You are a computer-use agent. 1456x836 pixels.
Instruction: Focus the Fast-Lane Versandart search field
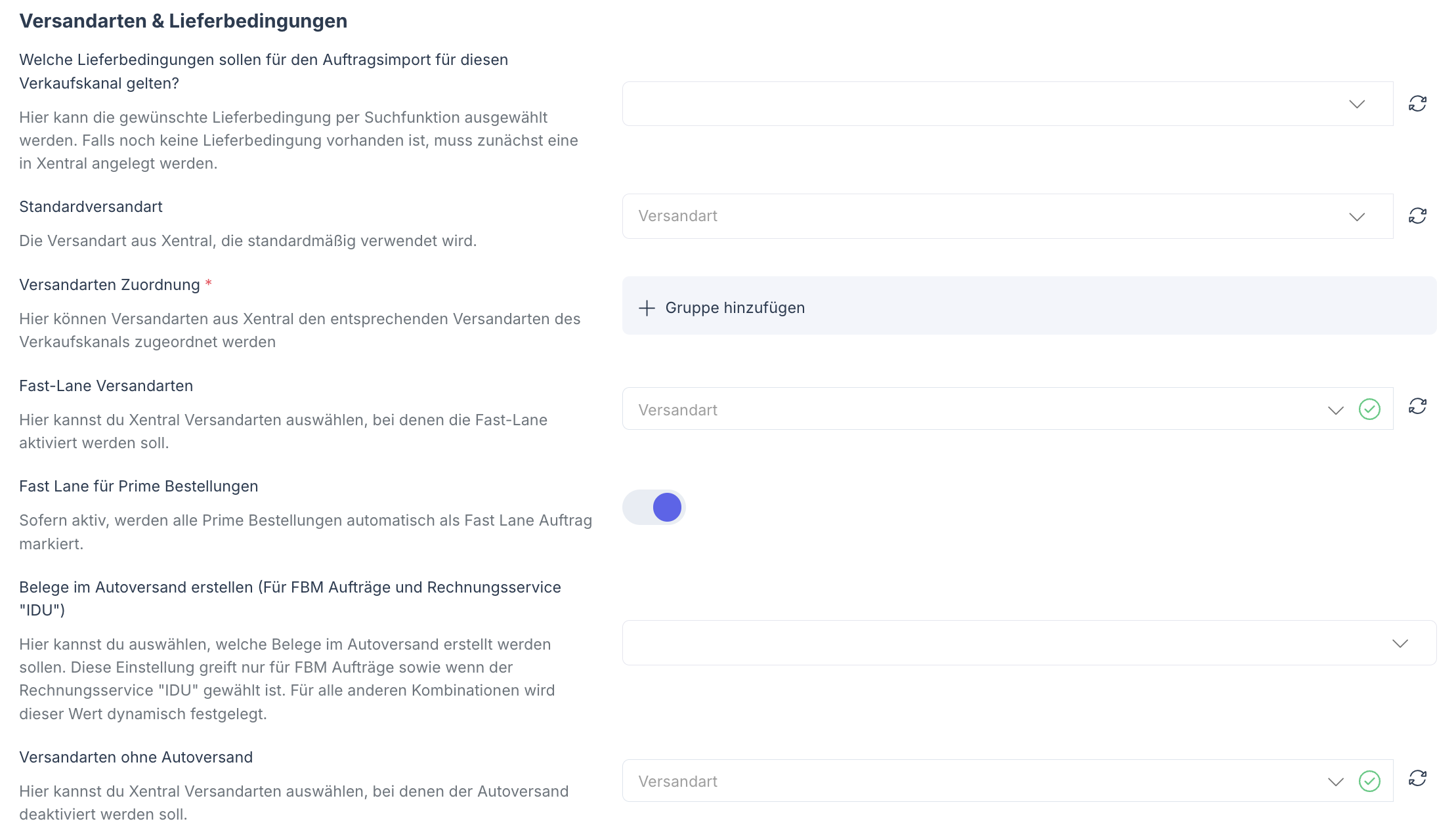coord(972,409)
